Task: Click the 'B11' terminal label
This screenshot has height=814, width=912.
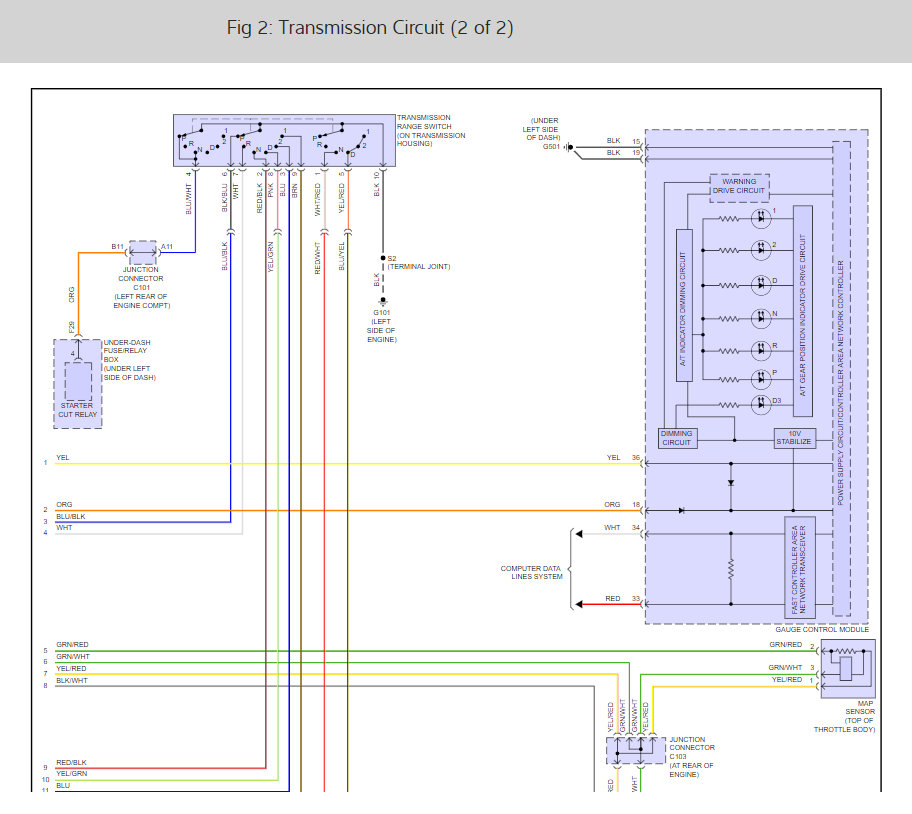Action: [117, 247]
